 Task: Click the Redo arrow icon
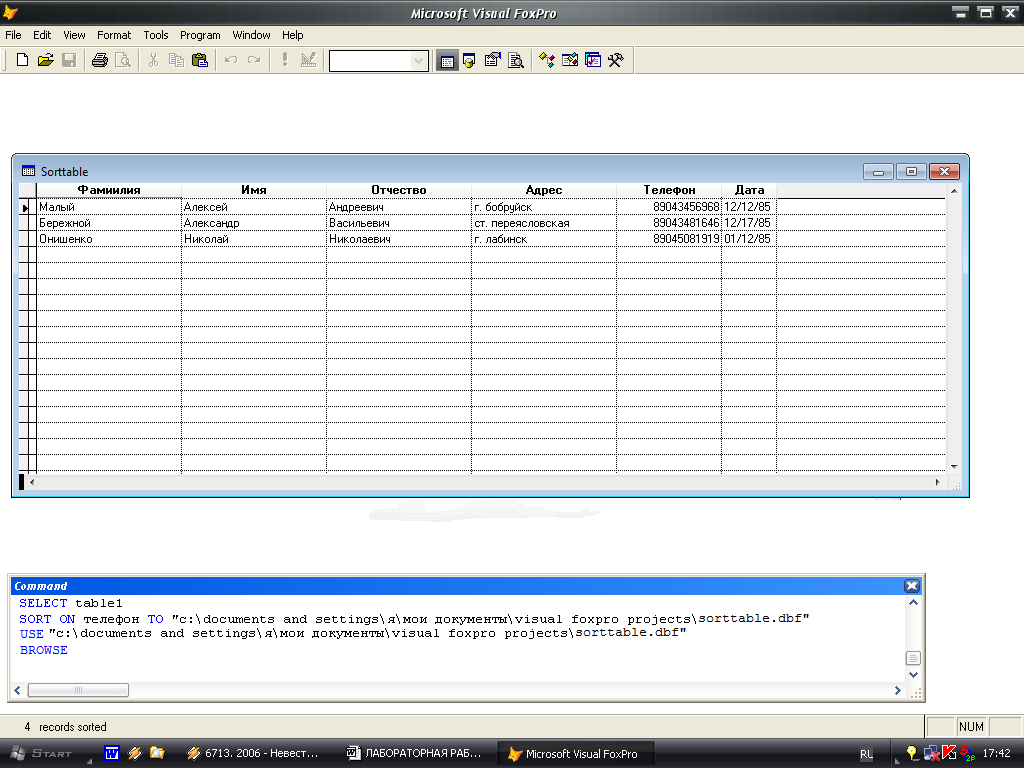254,61
